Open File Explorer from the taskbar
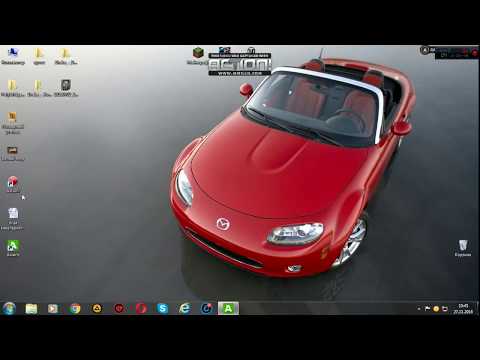The width and height of the screenshot is (480, 360). pyautogui.click(x=31, y=309)
